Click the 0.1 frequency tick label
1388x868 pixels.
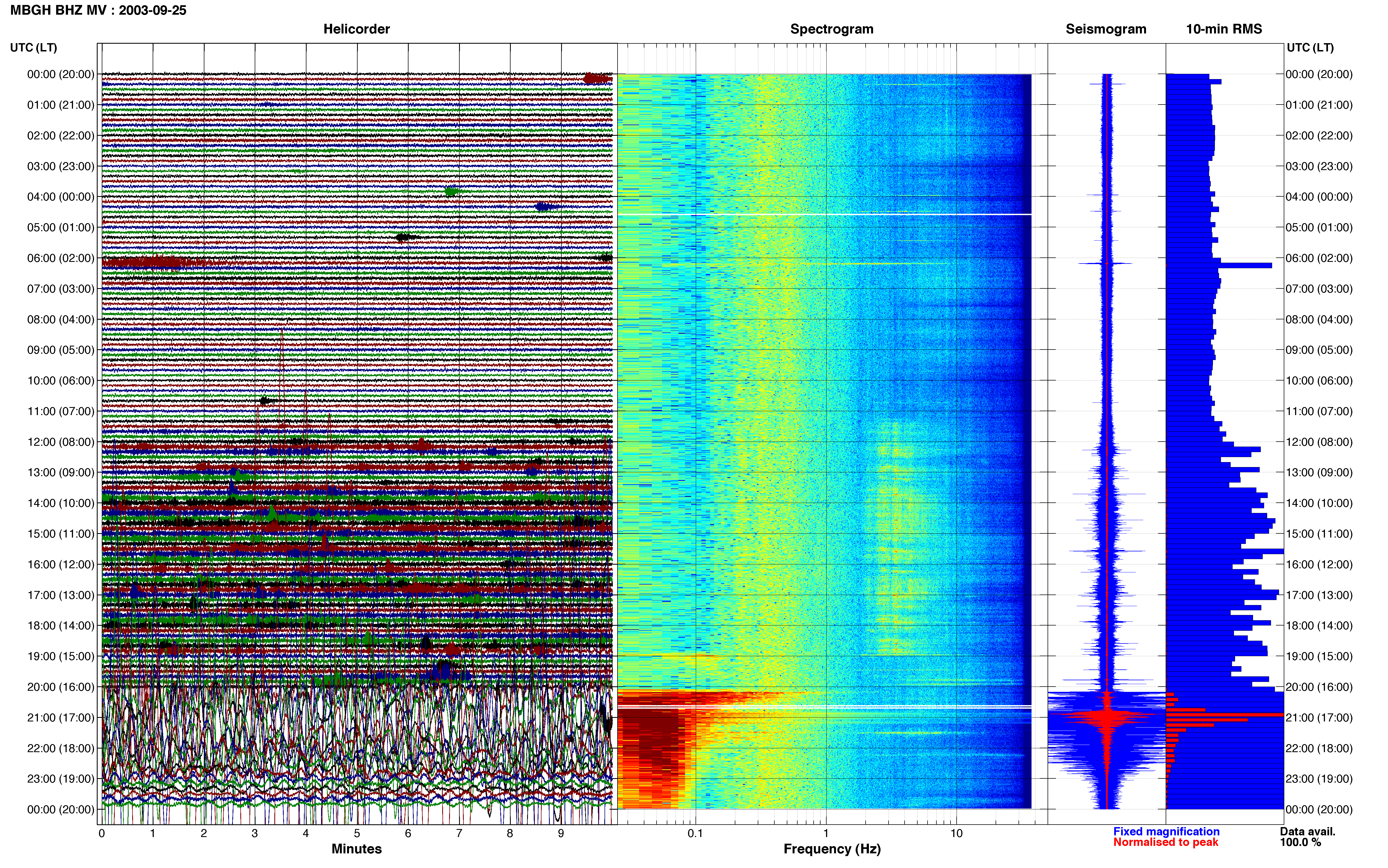[x=695, y=833]
